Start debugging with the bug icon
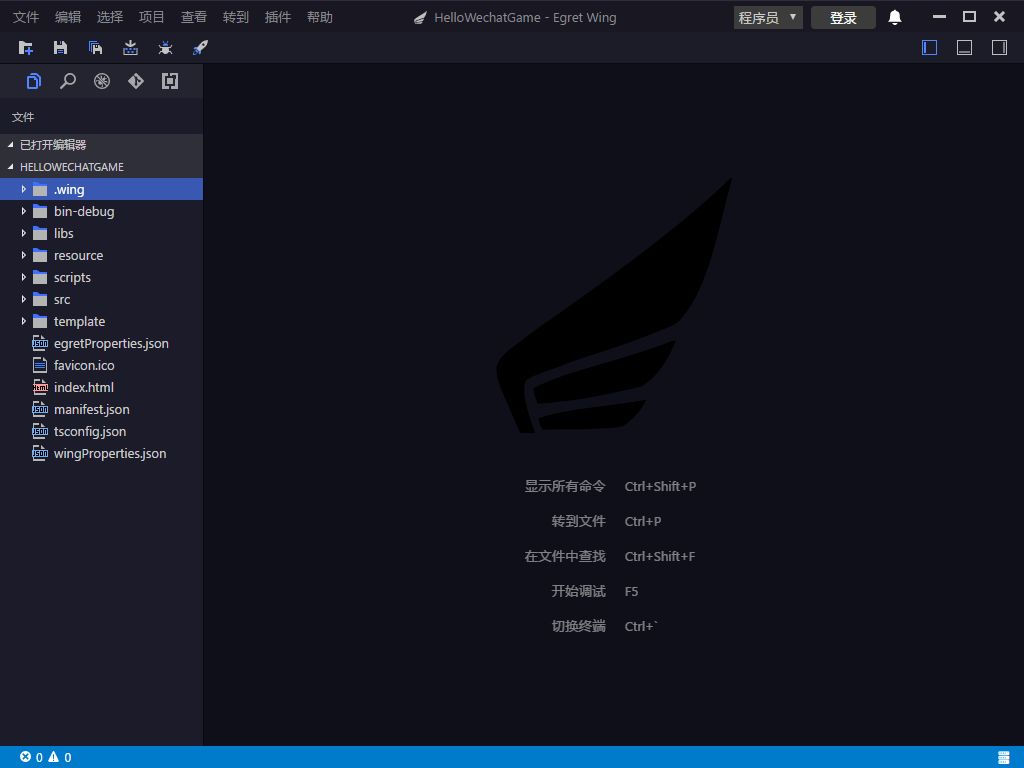 [165, 48]
